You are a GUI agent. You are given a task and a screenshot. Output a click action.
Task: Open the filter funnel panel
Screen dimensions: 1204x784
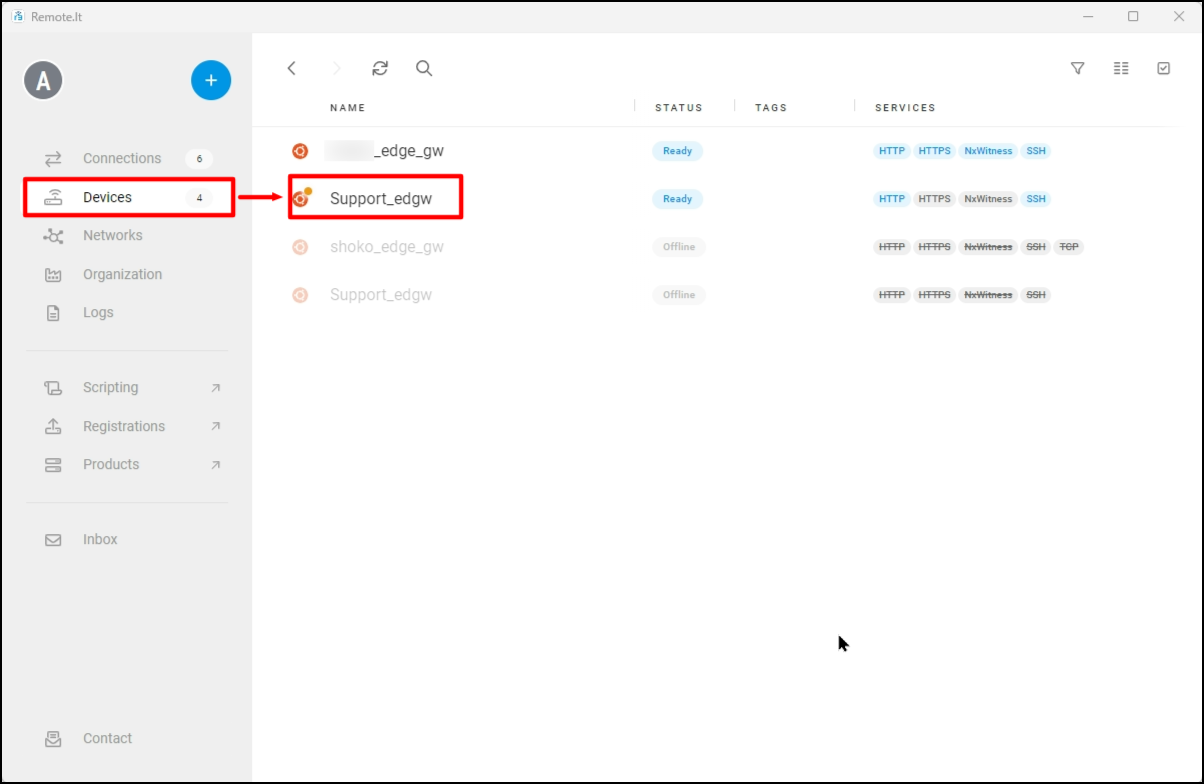[1077, 68]
